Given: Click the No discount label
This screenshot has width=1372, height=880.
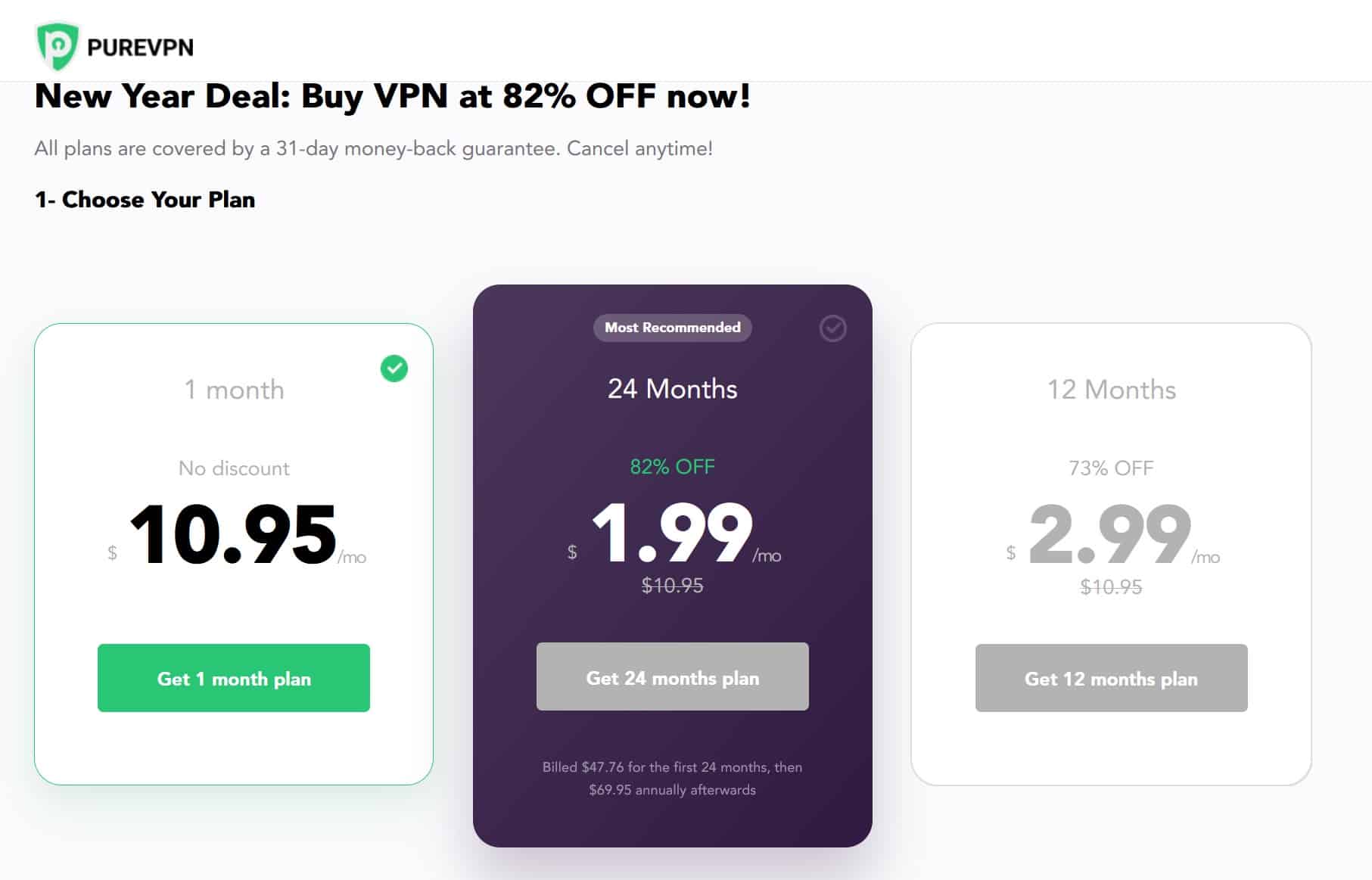Looking at the screenshot, I should coord(234,468).
